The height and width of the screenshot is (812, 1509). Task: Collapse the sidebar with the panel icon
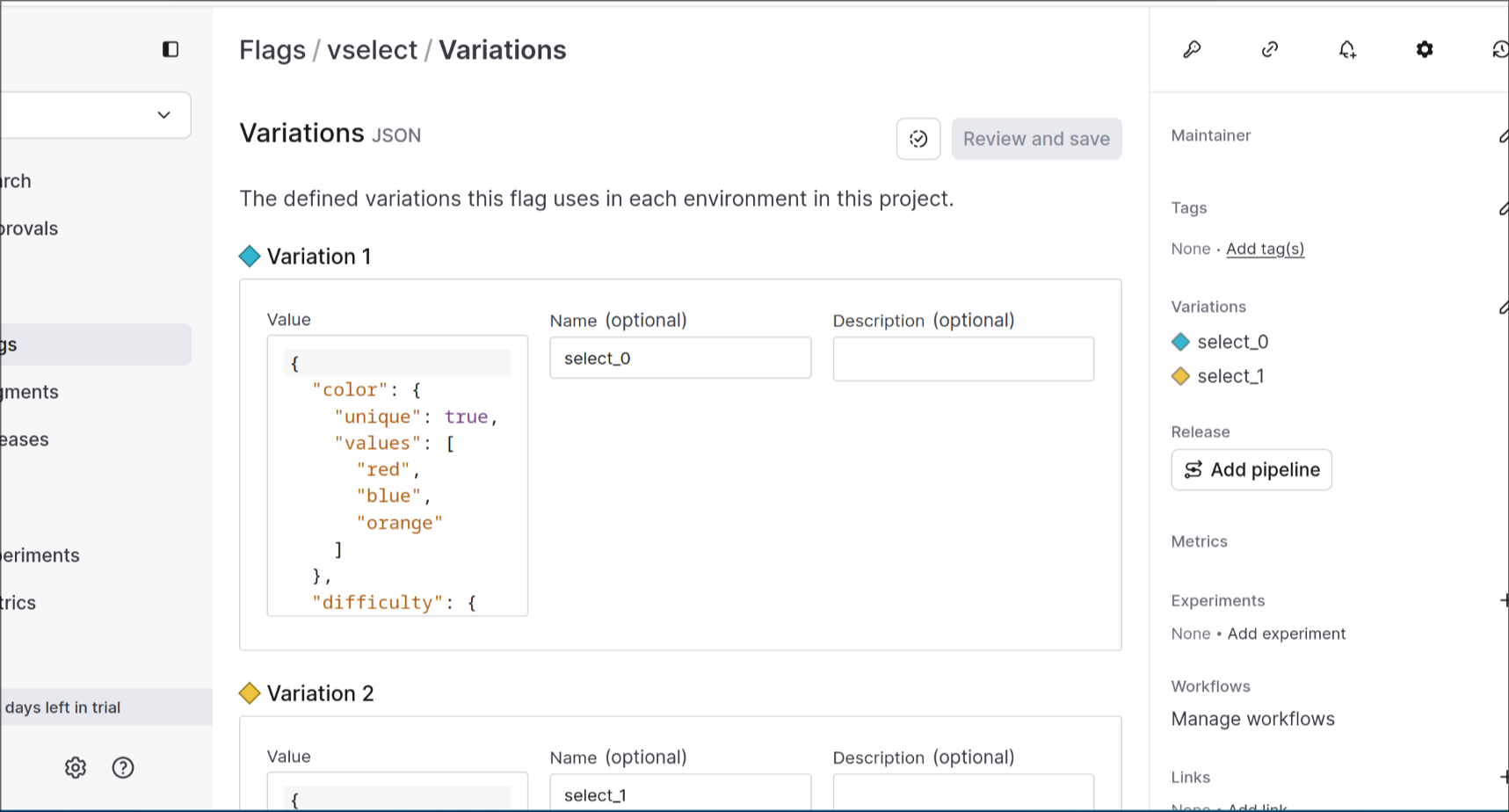[x=170, y=49]
